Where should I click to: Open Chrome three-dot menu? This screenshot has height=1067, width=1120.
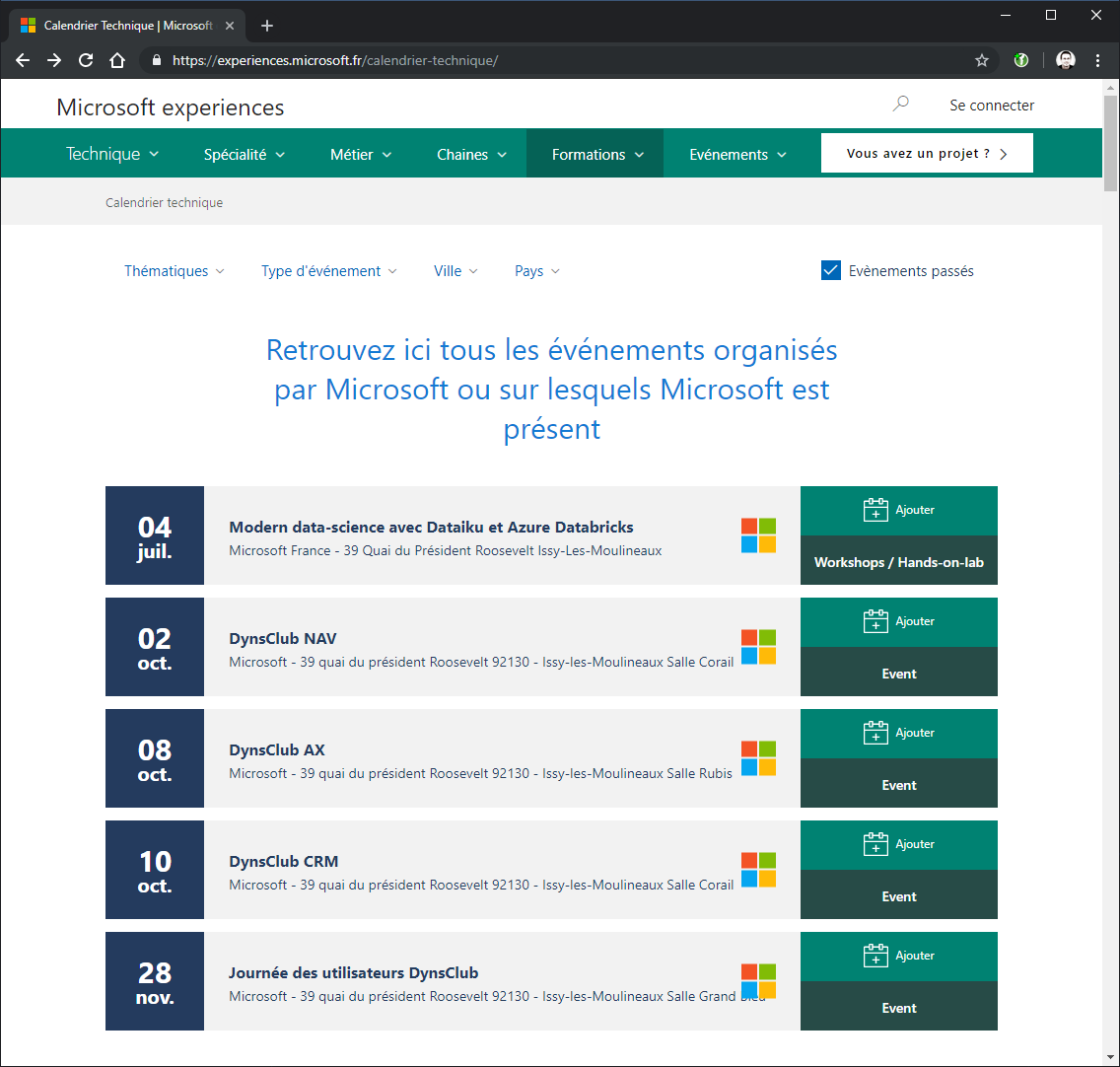1098,61
